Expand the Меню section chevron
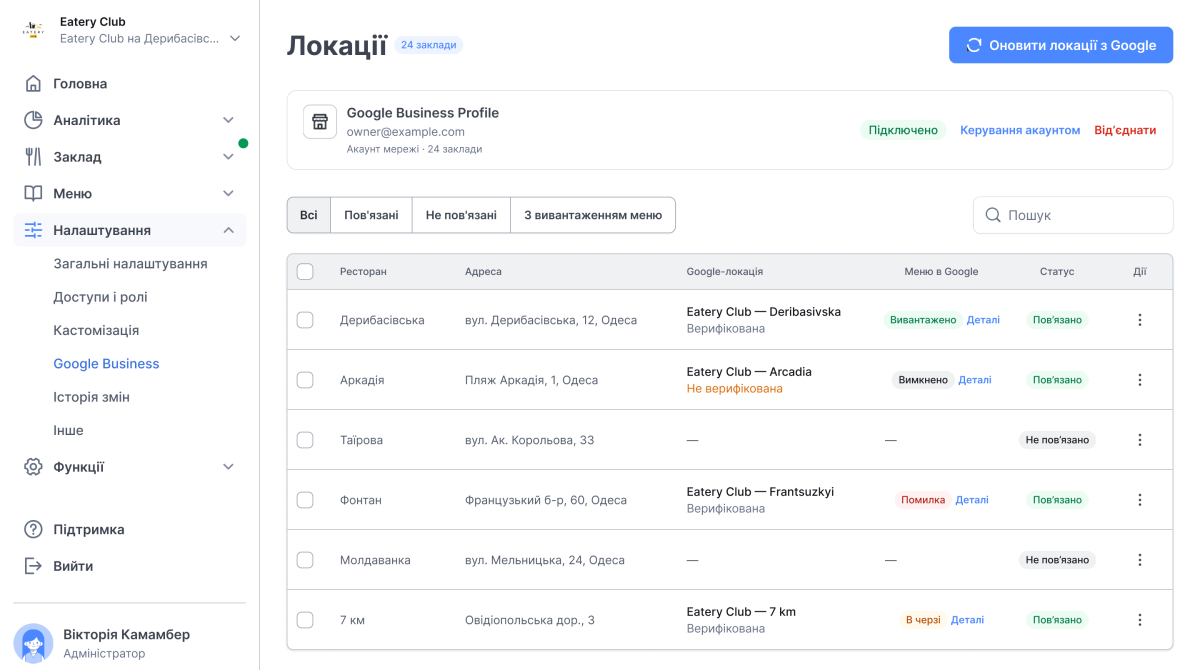The height and width of the screenshot is (670, 1200). coord(228,193)
